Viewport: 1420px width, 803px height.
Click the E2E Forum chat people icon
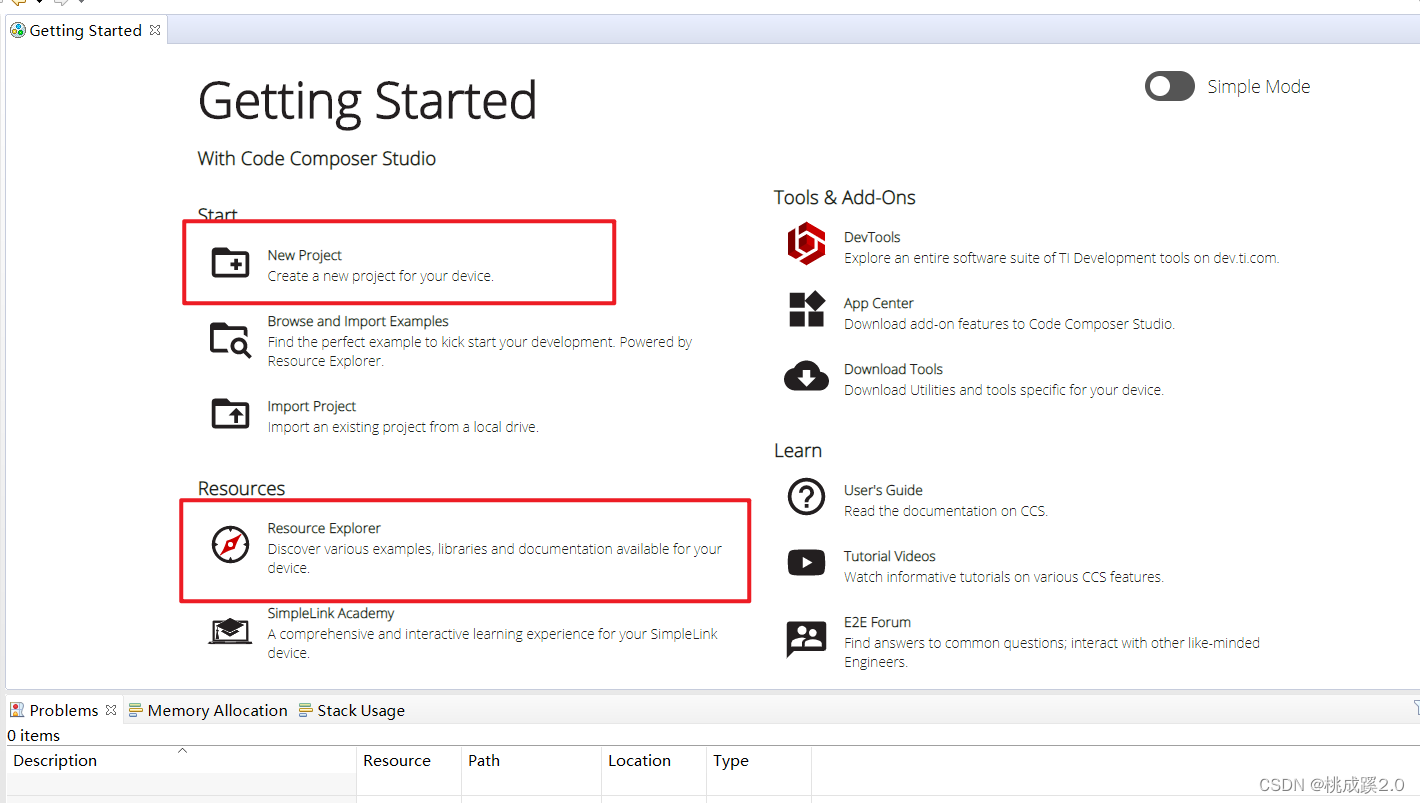tap(806, 638)
